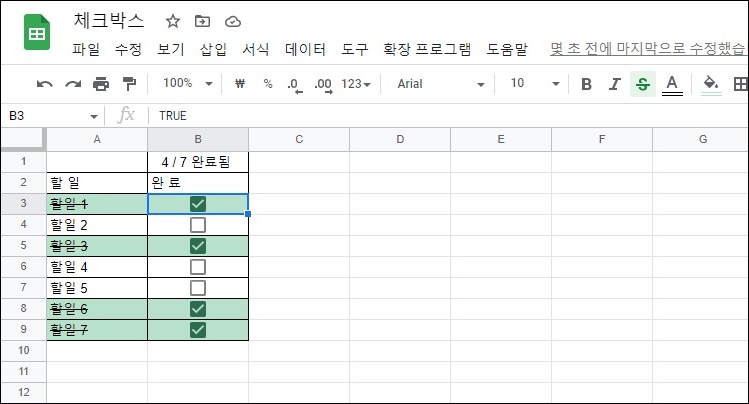Uncheck the 할일 3 checkbox

tap(198, 246)
